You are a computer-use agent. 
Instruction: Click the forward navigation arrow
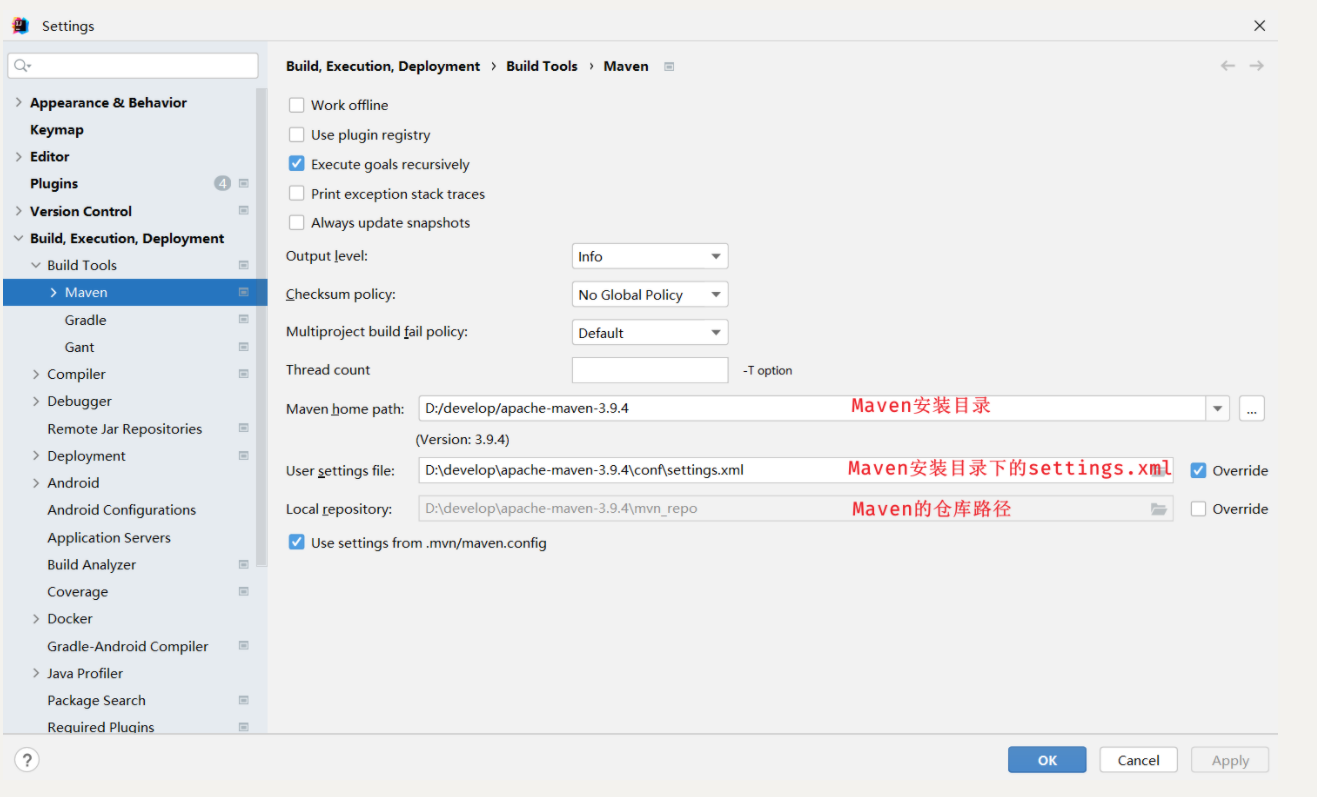coord(1257,66)
